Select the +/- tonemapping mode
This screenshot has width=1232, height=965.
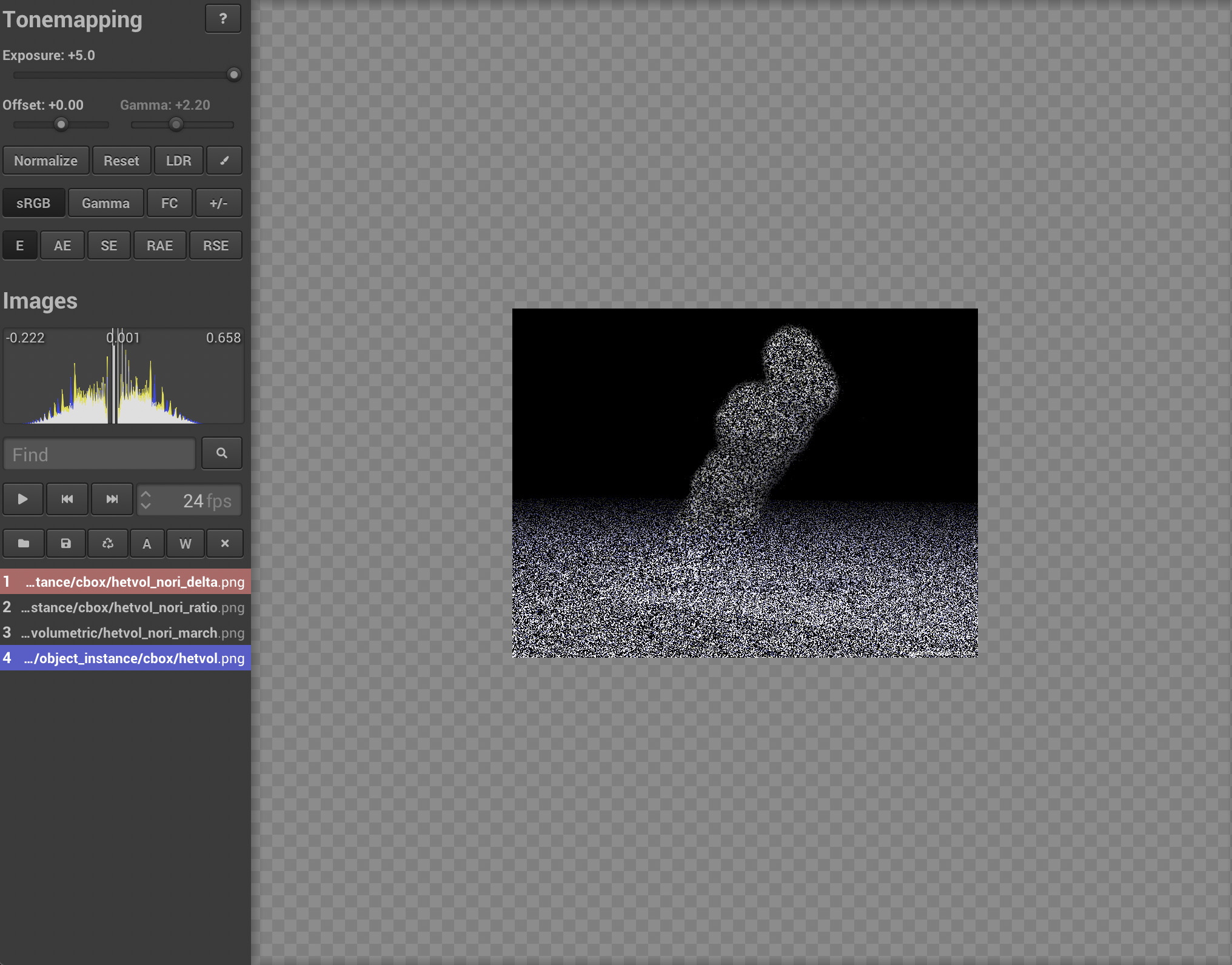[x=219, y=203]
